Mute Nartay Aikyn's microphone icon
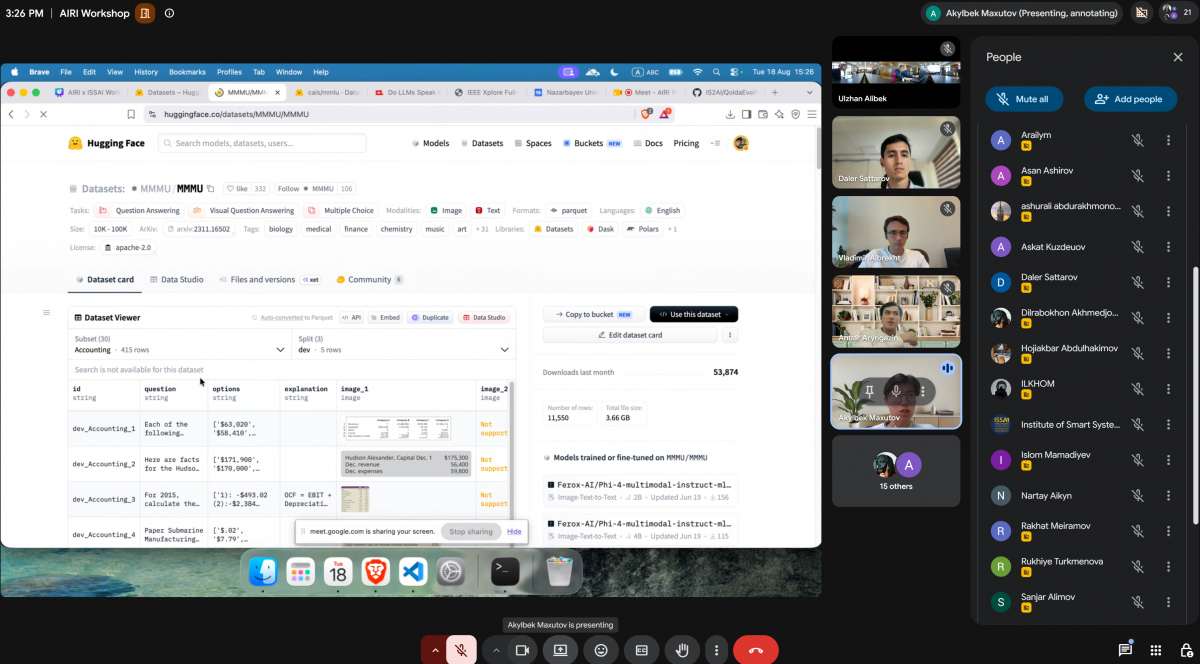This screenshot has height=664, width=1200. (x=1137, y=495)
